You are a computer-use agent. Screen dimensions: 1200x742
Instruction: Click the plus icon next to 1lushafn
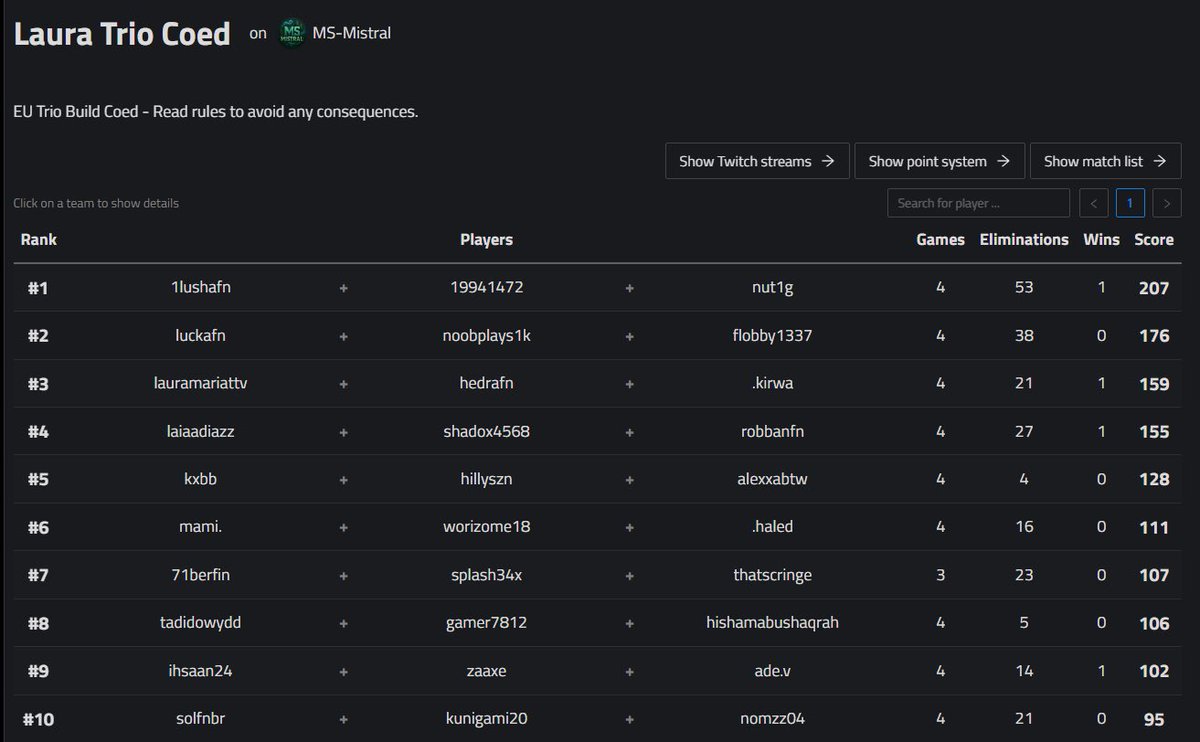point(343,288)
